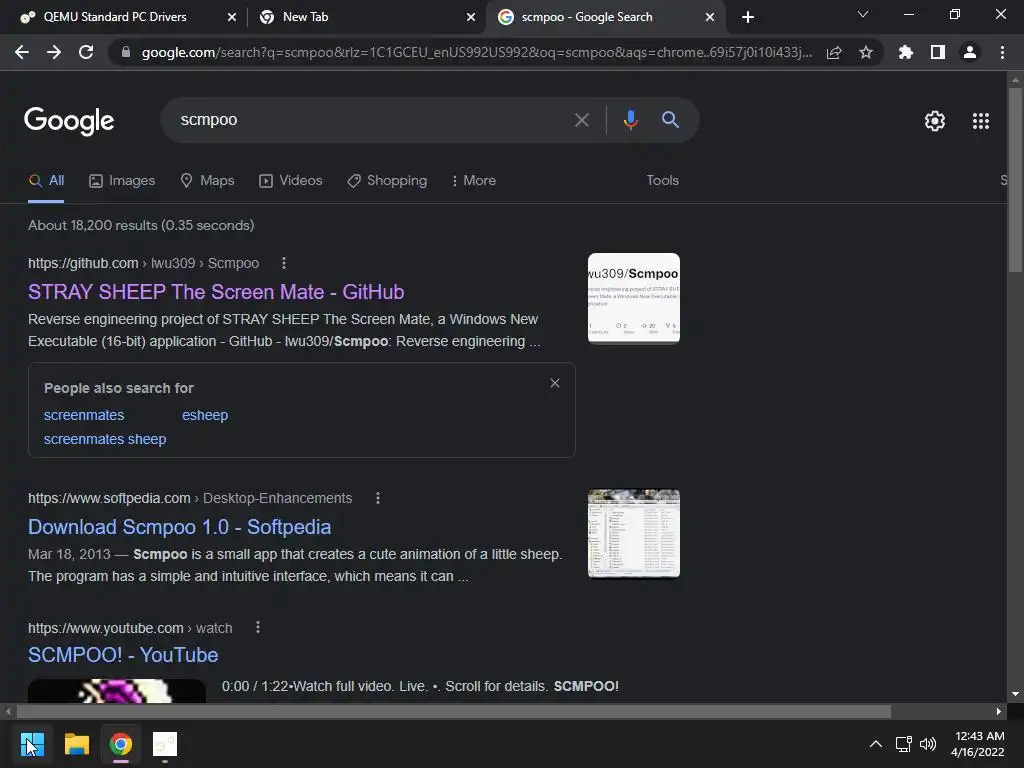This screenshot has width=1024, height=768.
Task: Click the scroll down arrow
Action: click(x=1015, y=694)
